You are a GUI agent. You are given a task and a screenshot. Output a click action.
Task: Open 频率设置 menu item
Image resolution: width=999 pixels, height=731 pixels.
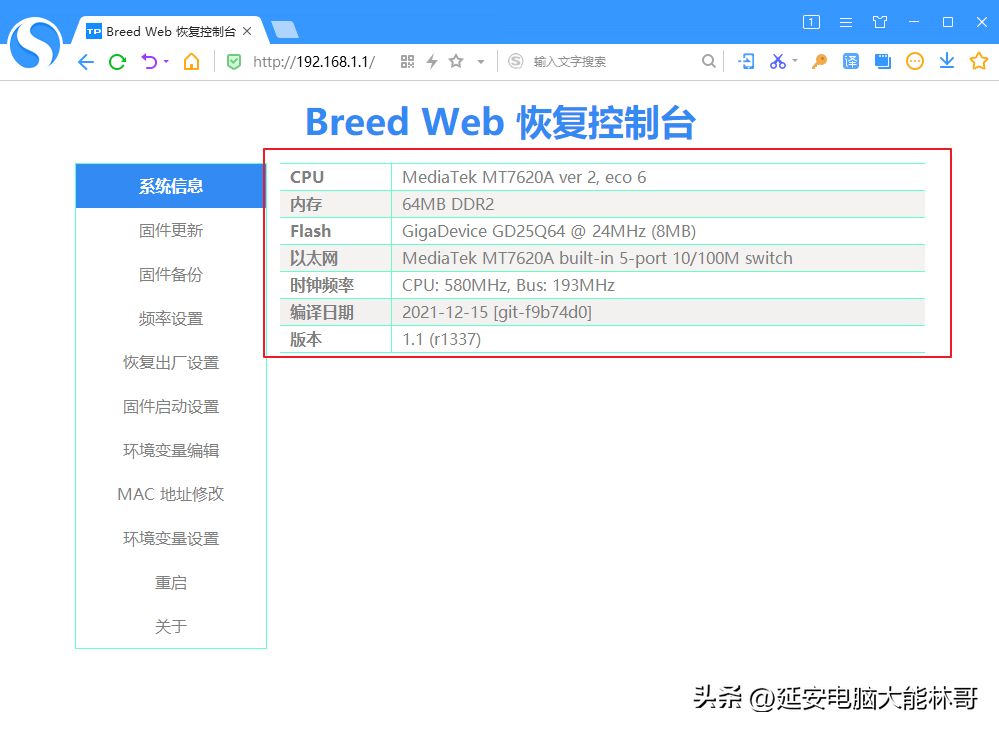pyautogui.click(x=171, y=319)
